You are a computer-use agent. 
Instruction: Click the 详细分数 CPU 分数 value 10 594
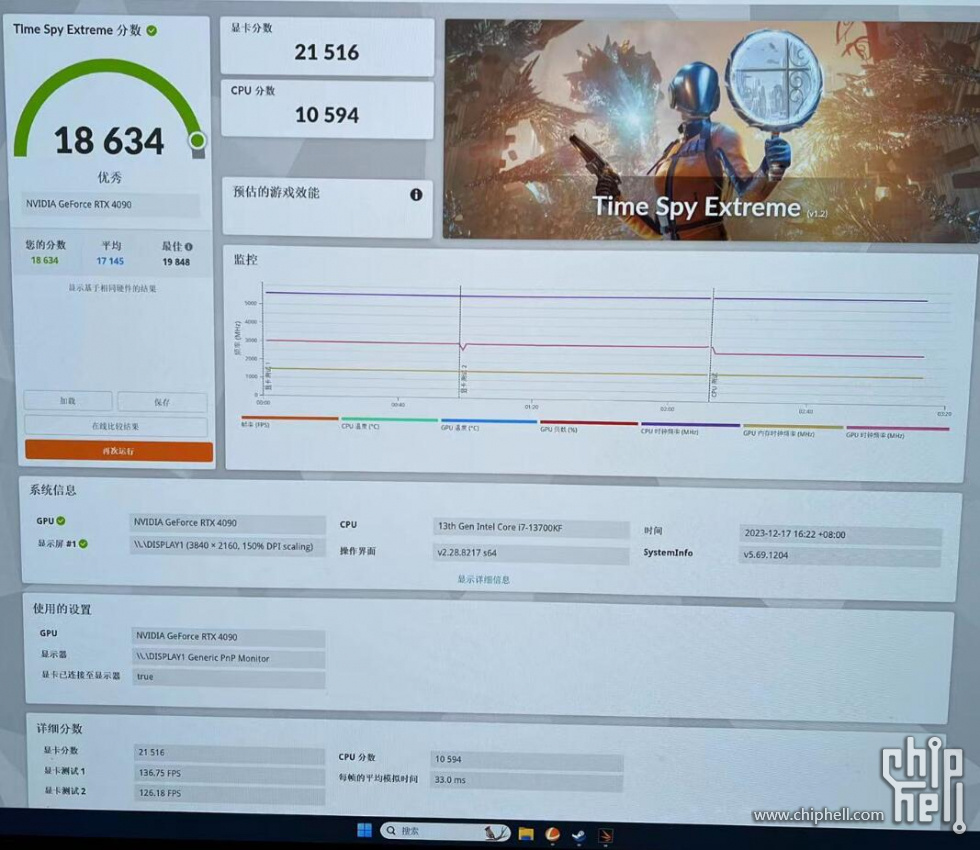526,759
